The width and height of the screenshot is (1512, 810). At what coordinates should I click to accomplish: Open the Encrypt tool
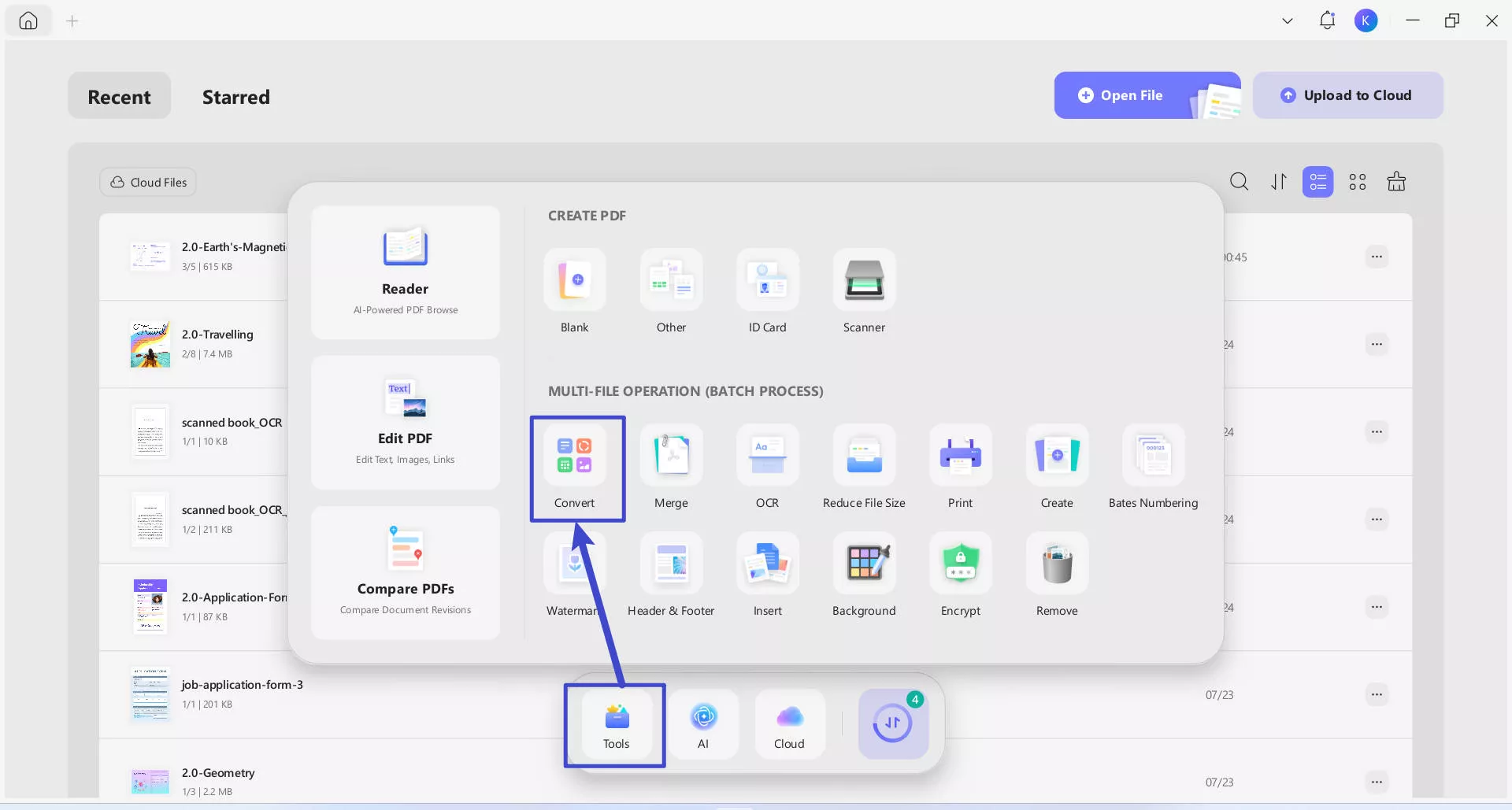click(960, 564)
